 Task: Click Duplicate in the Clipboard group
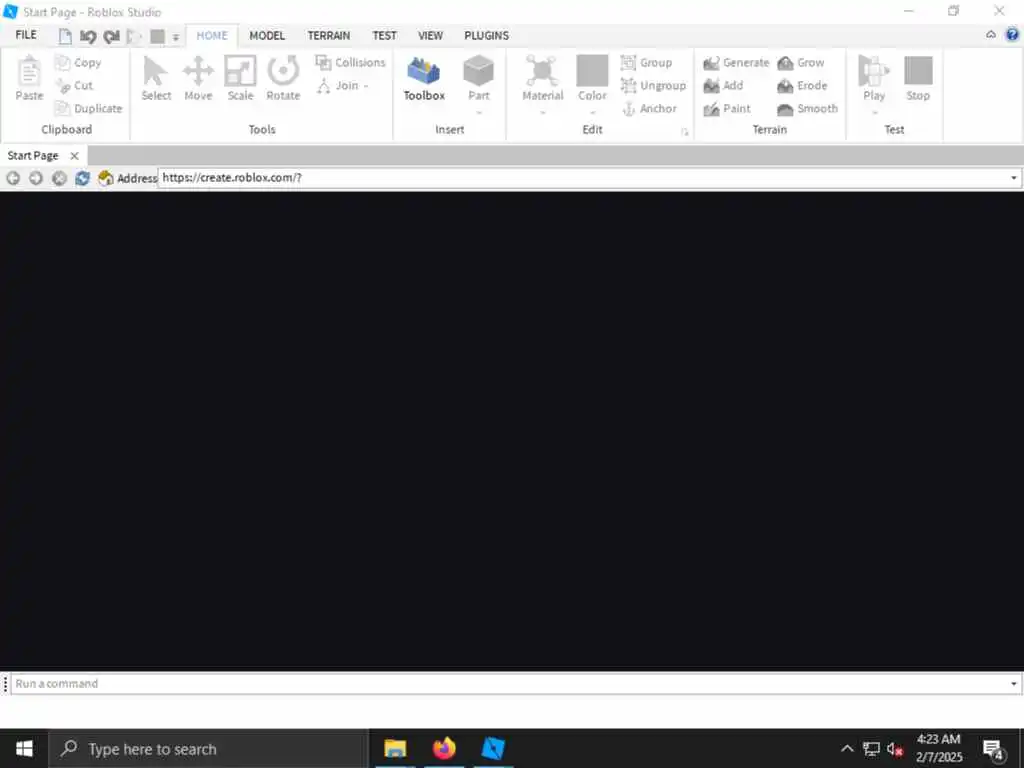(89, 108)
